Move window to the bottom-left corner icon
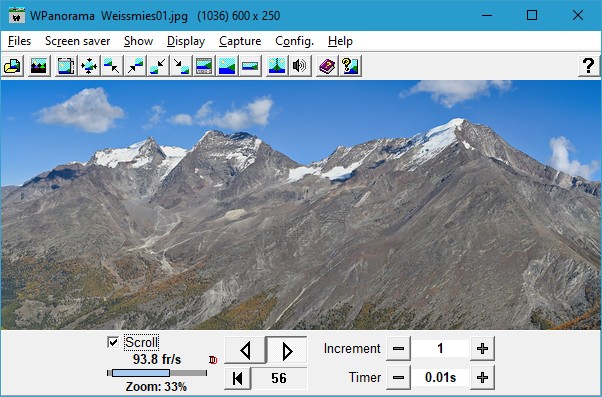Viewport: 602px width, 397px height. click(158, 66)
